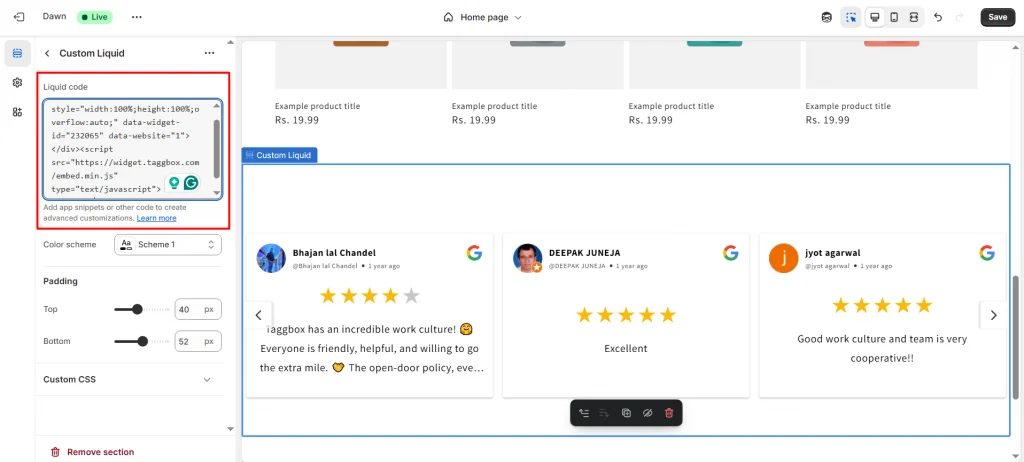Open Theme settings gear icon
This screenshot has height=462, width=1024.
tap(17, 83)
